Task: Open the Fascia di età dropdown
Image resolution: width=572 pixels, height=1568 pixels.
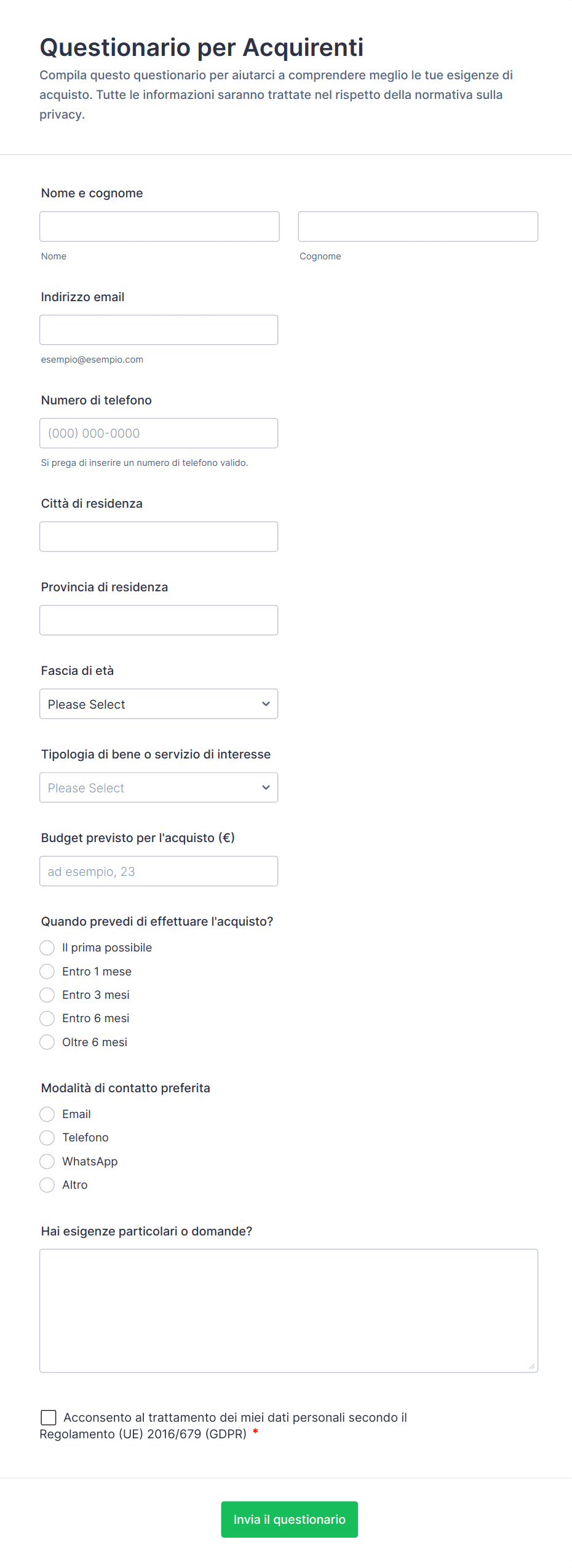Action: (x=159, y=704)
